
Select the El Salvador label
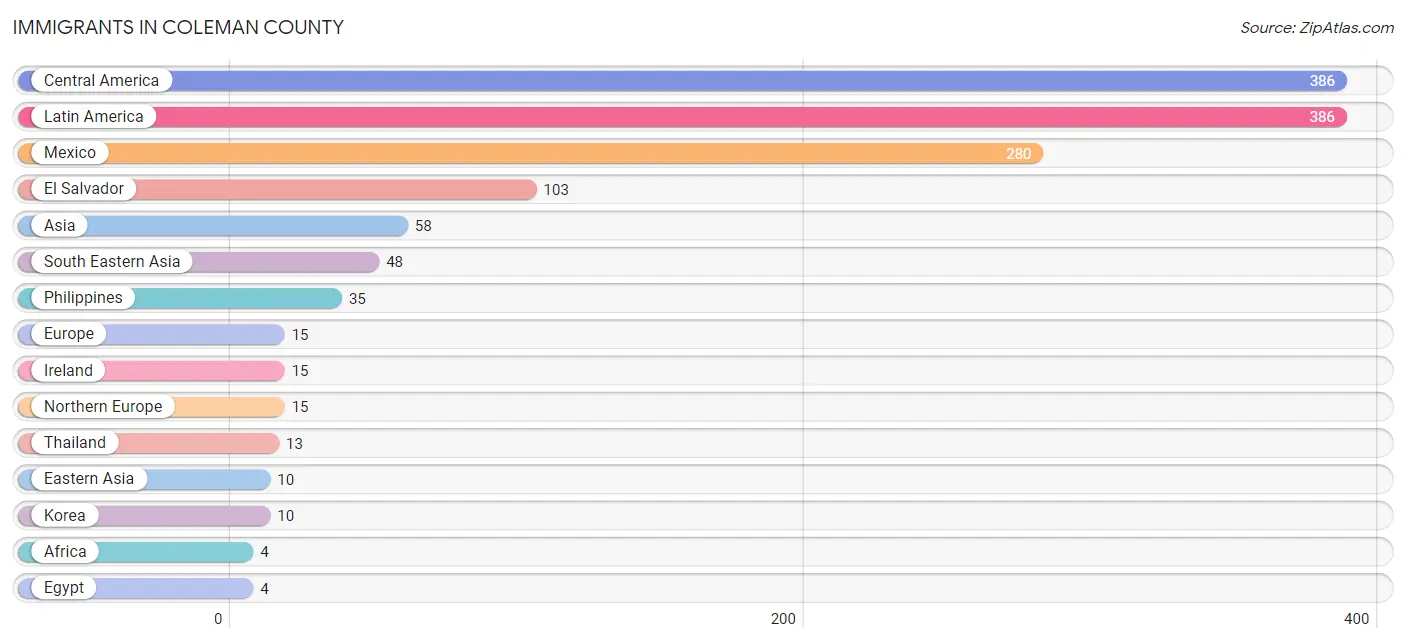pyautogui.click(x=84, y=188)
